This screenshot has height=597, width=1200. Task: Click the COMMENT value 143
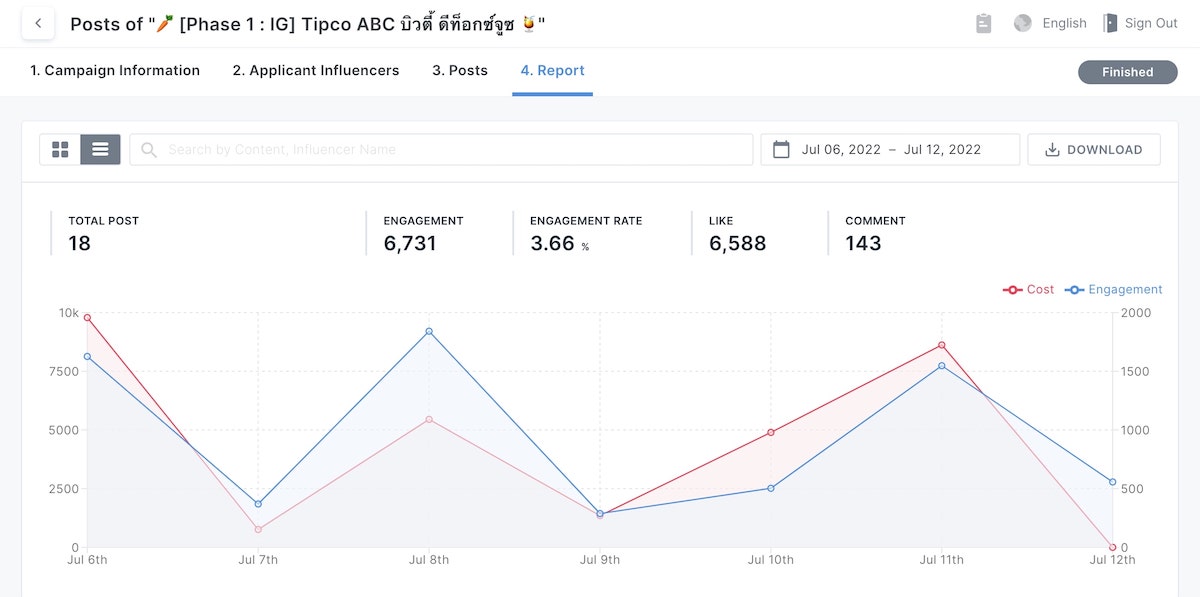click(x=863, y=243)
